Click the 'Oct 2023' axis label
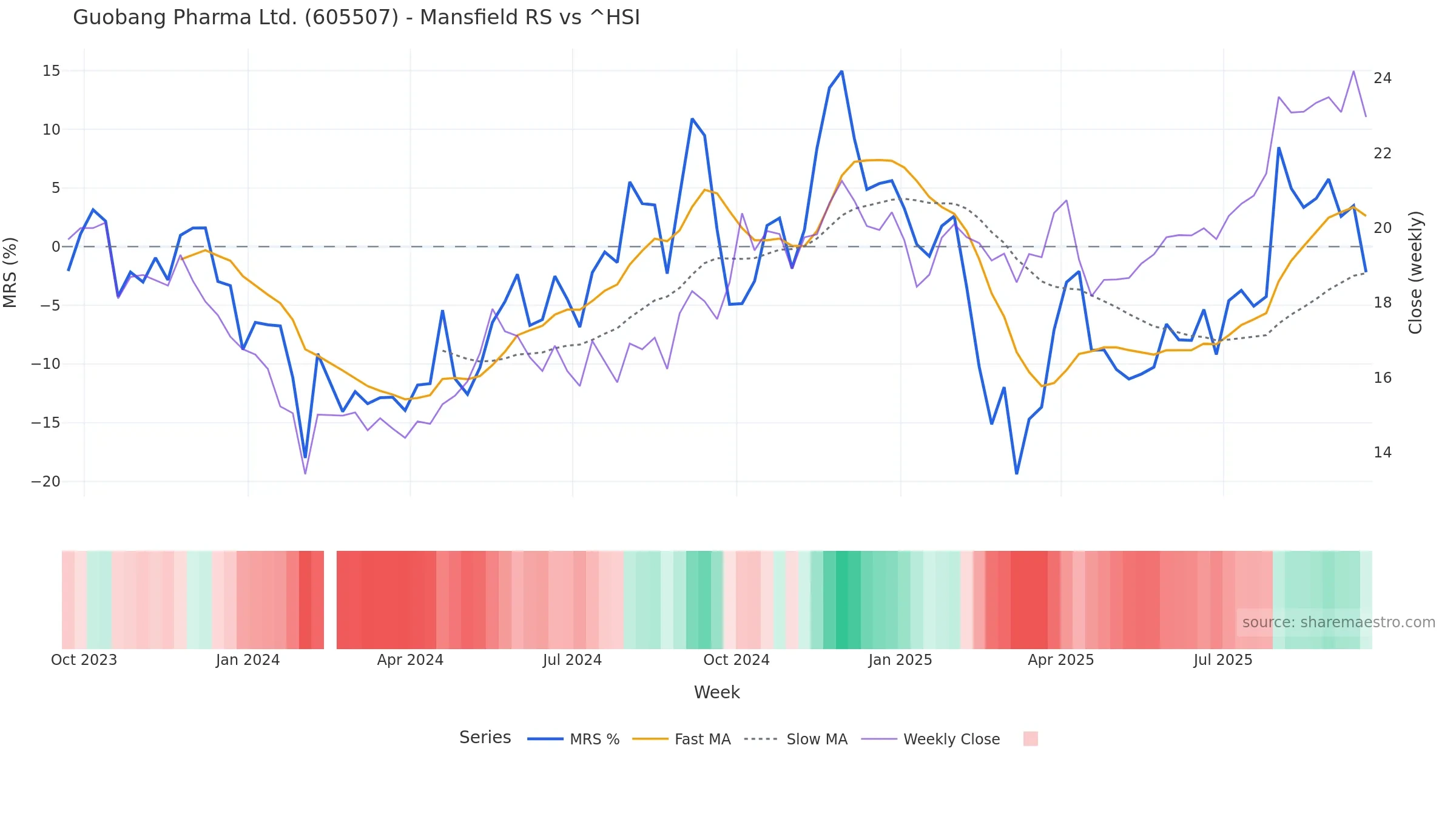1456x819 pixels. [84, 660]
